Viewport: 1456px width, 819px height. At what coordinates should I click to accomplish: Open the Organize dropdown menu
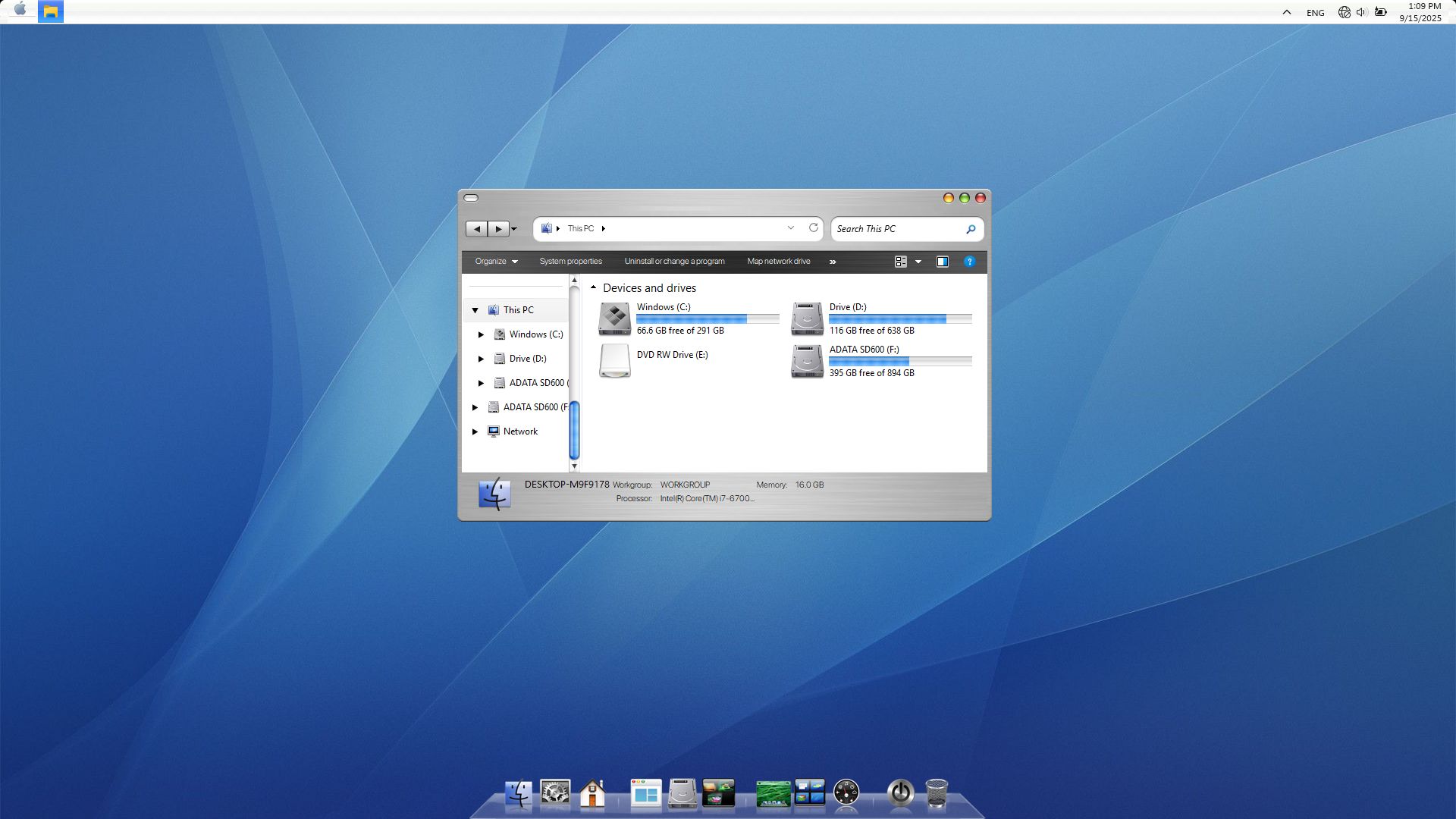point(496,262)
